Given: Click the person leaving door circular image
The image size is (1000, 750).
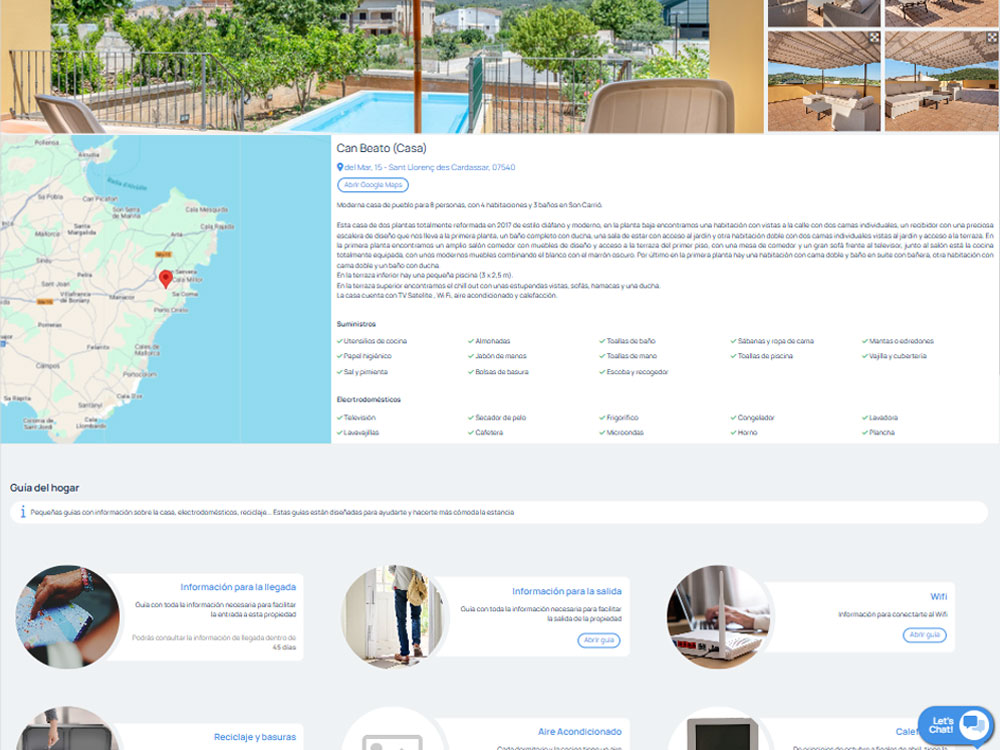Looking at the screenshot, I should click(393, 617).
